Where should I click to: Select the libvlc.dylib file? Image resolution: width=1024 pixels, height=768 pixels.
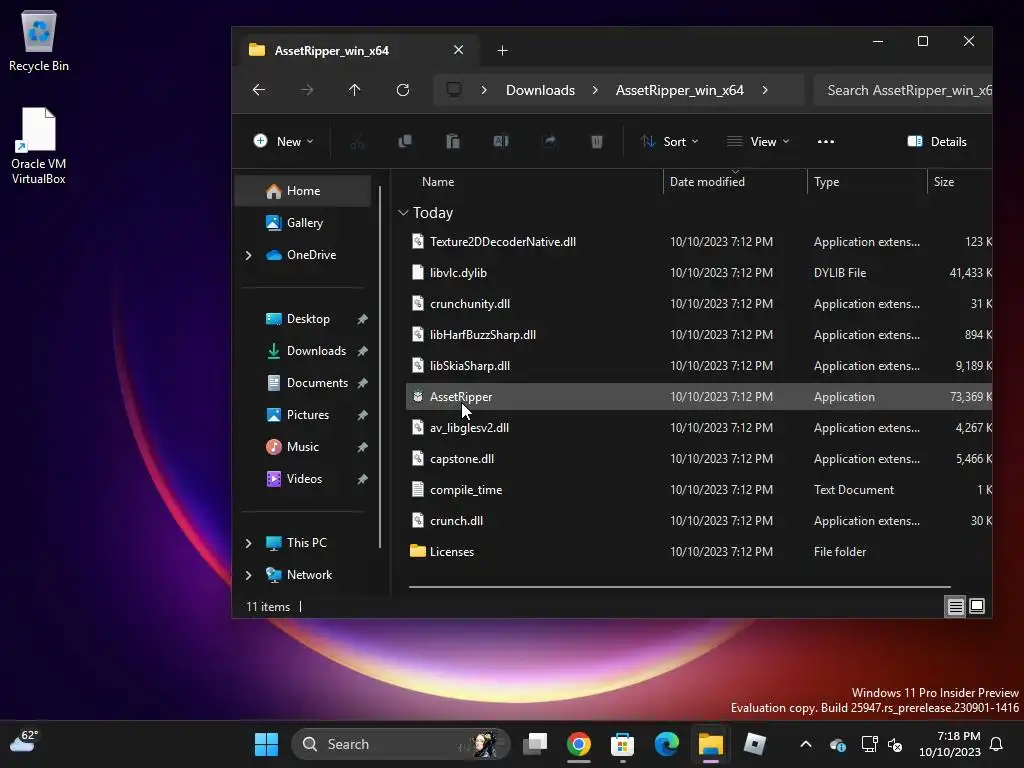pyautogui.click(x=699, y=272)
